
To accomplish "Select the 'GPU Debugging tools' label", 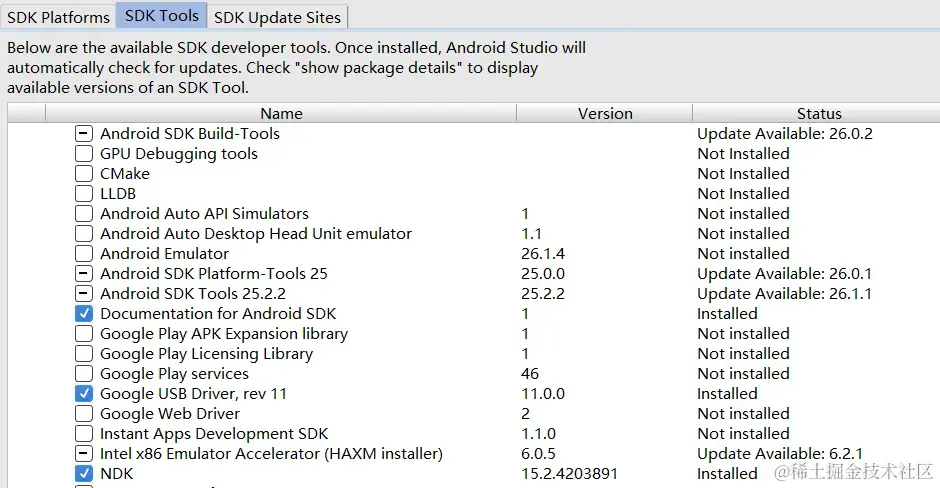I will coord(179,154).
